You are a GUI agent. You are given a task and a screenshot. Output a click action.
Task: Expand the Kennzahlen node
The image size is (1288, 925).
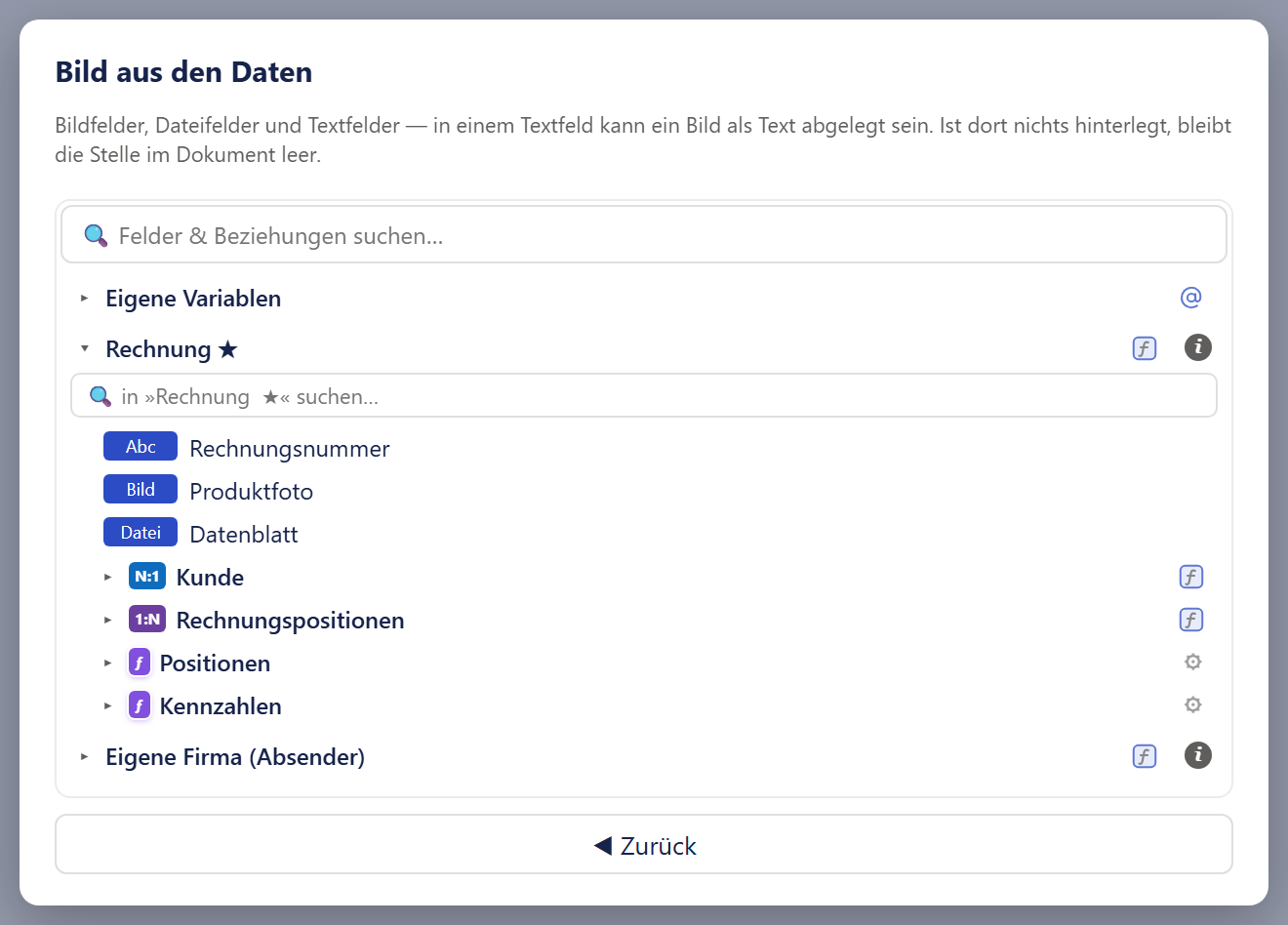(108, 706)
